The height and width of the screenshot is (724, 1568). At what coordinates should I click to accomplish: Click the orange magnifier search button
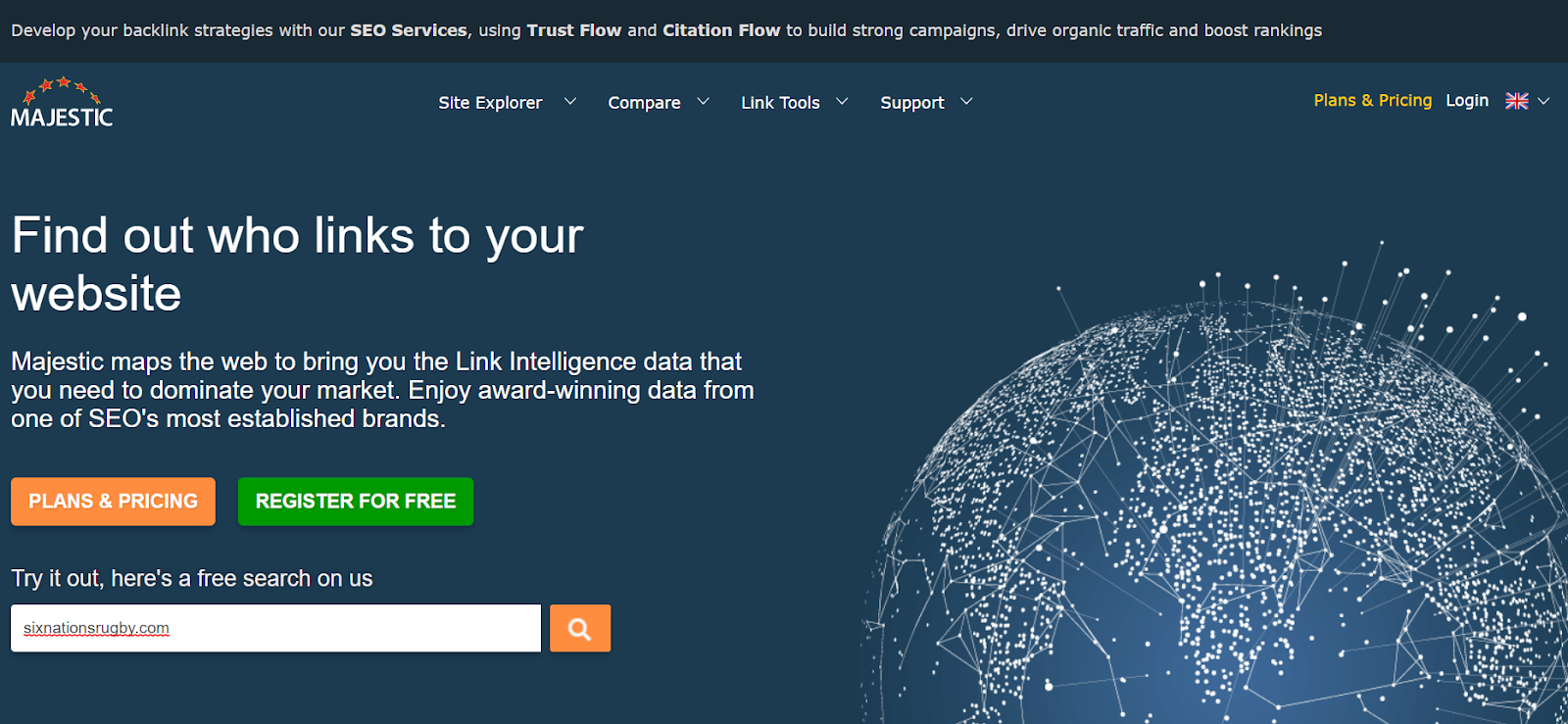[580, 628]
